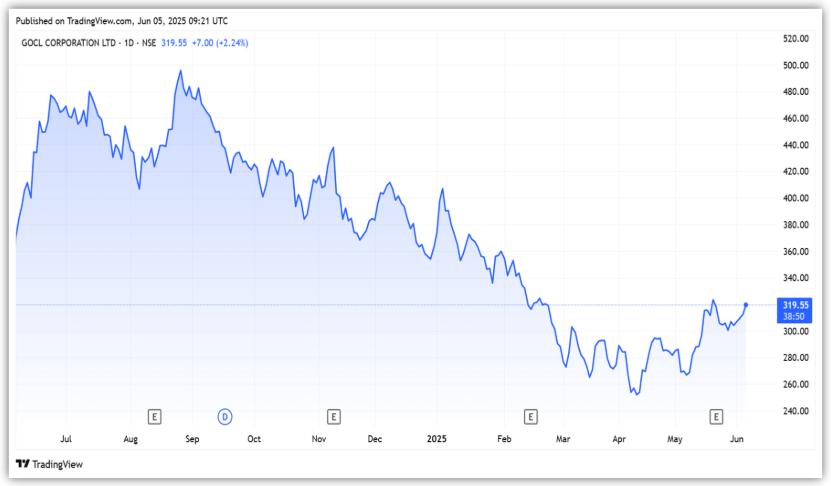
Task: Click the TradingView logo at bottom left
Action: tap(49, 464)
